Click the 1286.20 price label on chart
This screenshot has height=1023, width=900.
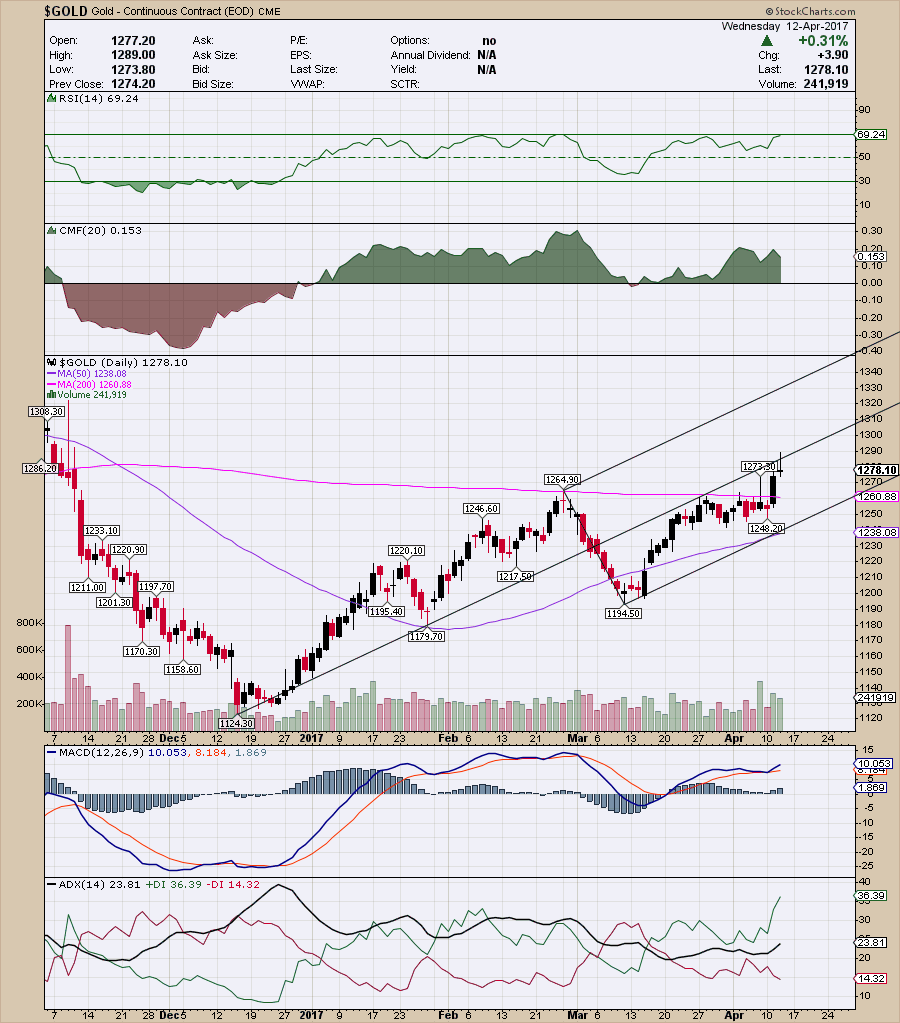pos(40,468)
